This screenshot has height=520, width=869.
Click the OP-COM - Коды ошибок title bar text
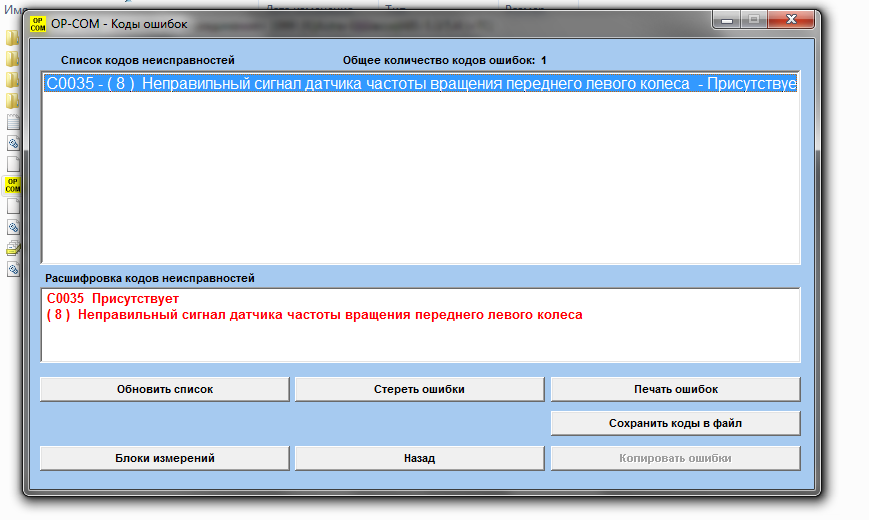coord(119,24)
